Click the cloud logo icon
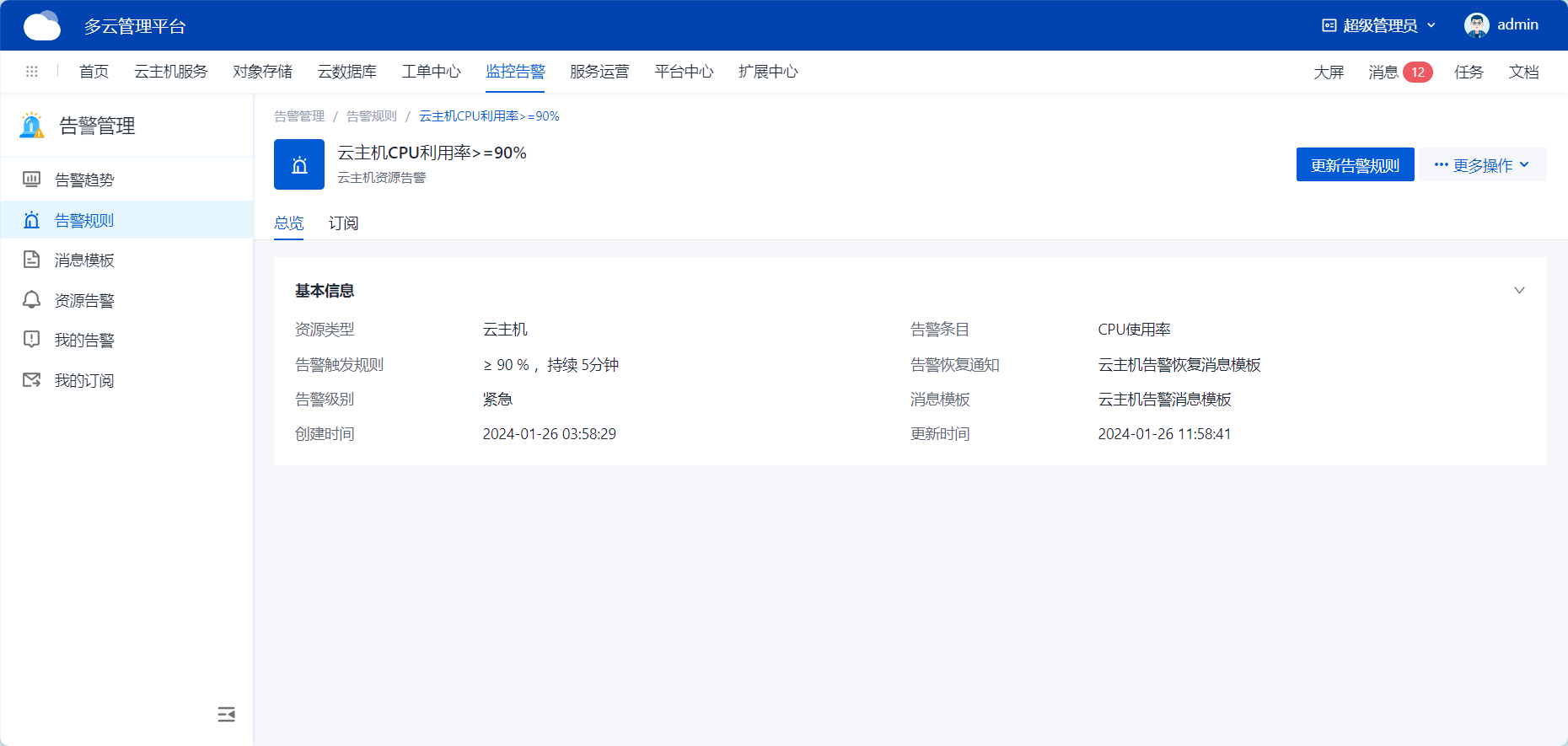 click(x=41, y=26)
